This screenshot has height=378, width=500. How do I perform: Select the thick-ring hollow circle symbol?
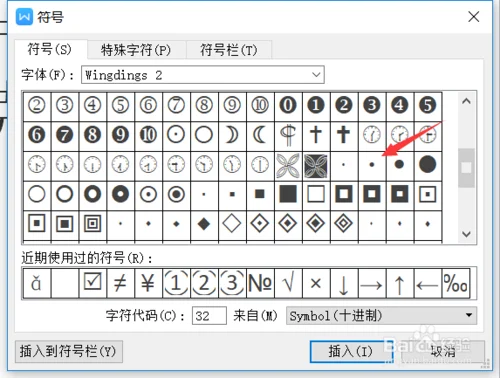[x=93, y=194]
